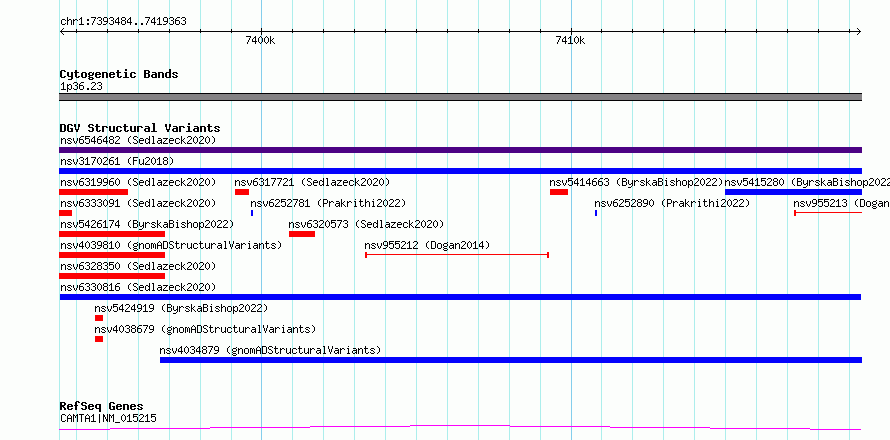The width and height of the screenshot is (890, 440).
Task: Click the thin red line under nsv955212
Action: click(x=457, y=255)
